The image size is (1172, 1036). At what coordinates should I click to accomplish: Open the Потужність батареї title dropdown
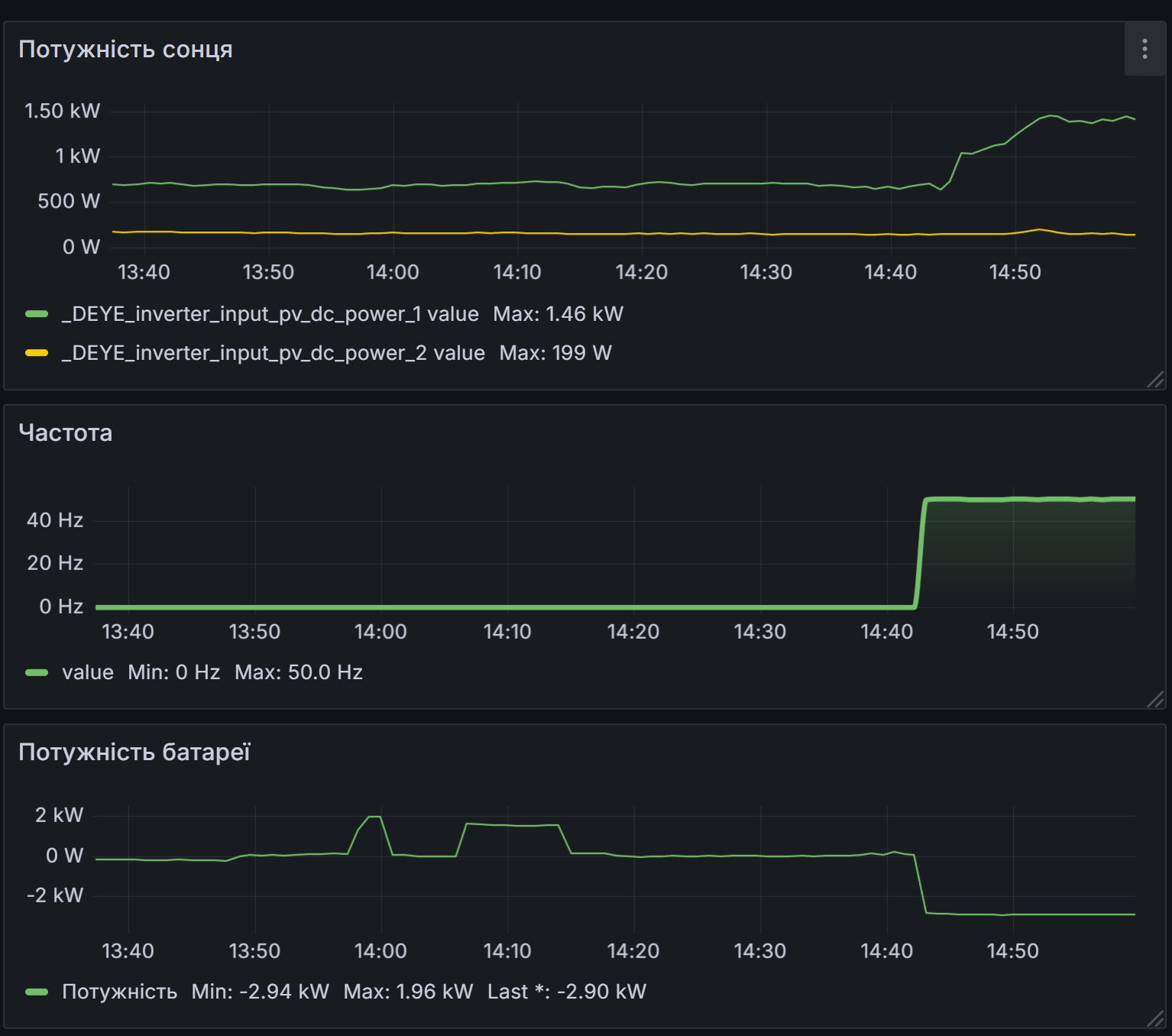(x=134, y=753)
